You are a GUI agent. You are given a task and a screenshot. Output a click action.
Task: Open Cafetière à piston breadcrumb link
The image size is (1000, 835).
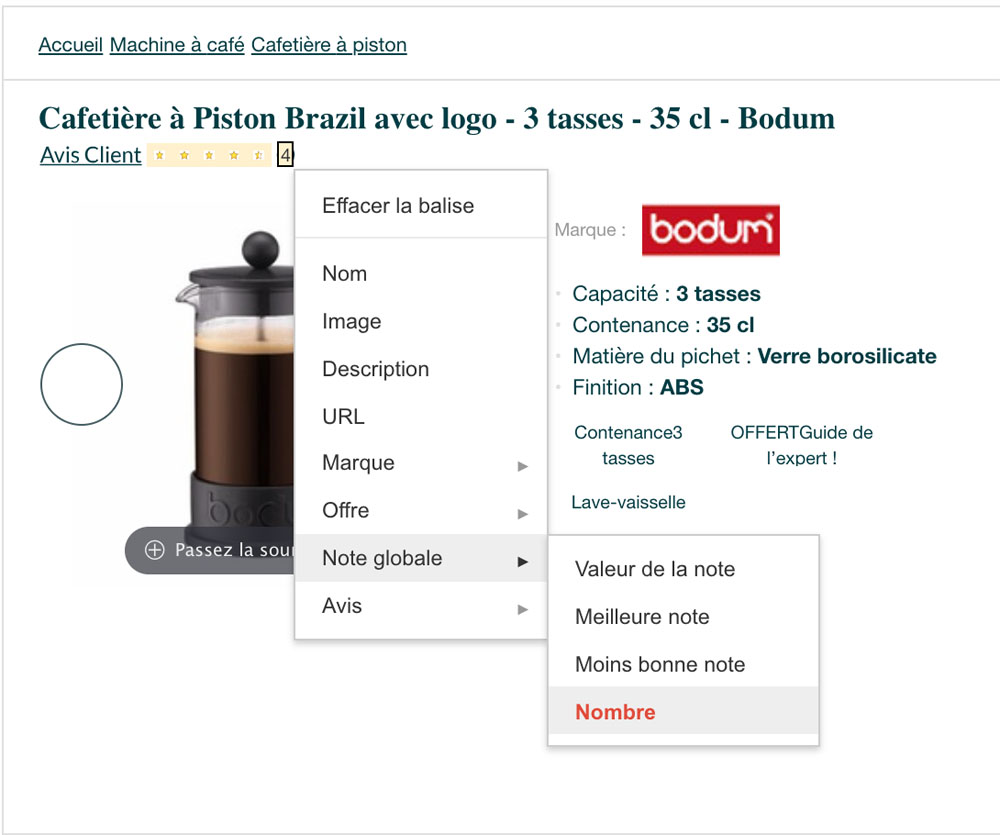(328, 45)
